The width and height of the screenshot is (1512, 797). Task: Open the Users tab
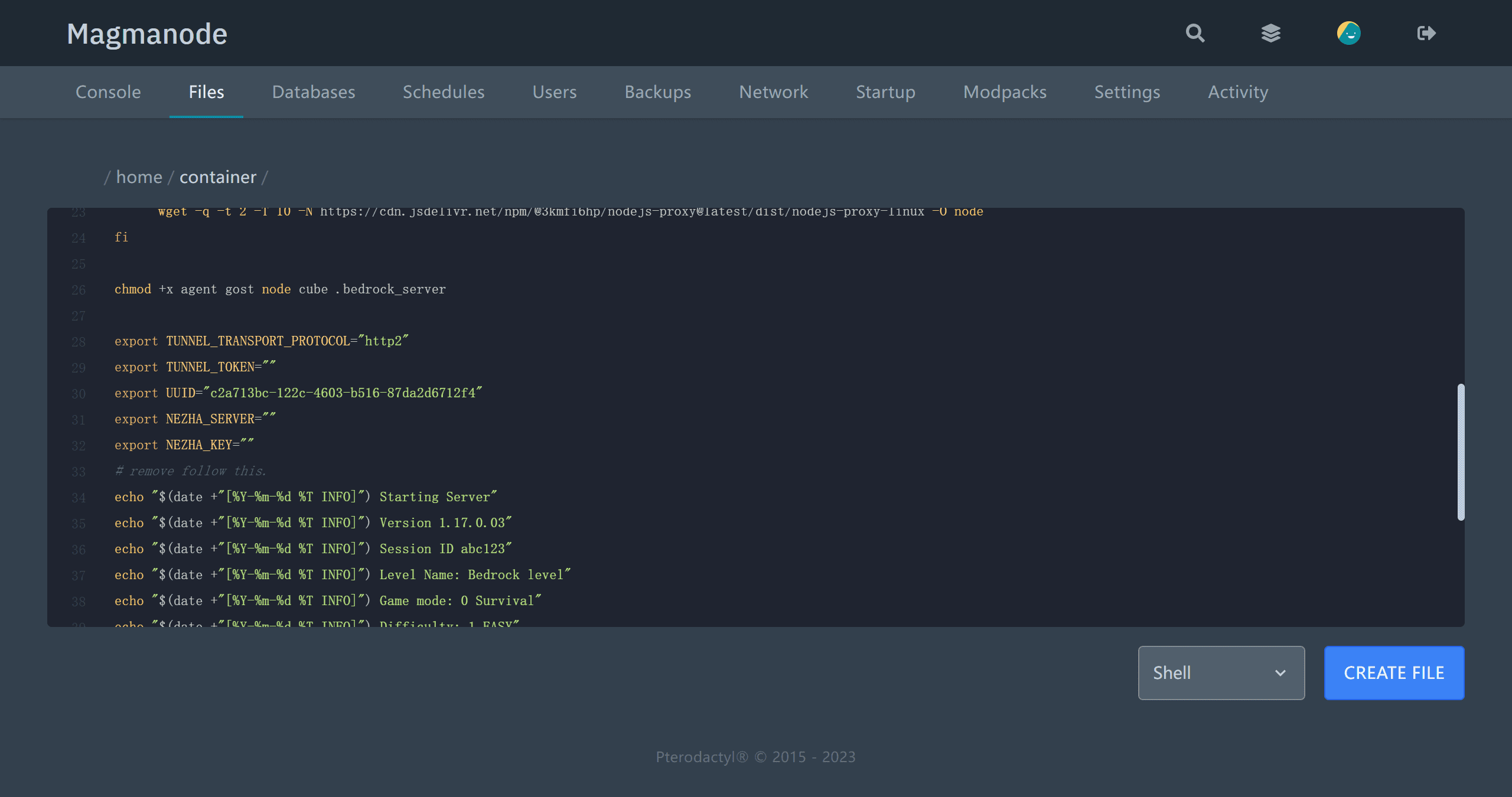click(555, 92)
